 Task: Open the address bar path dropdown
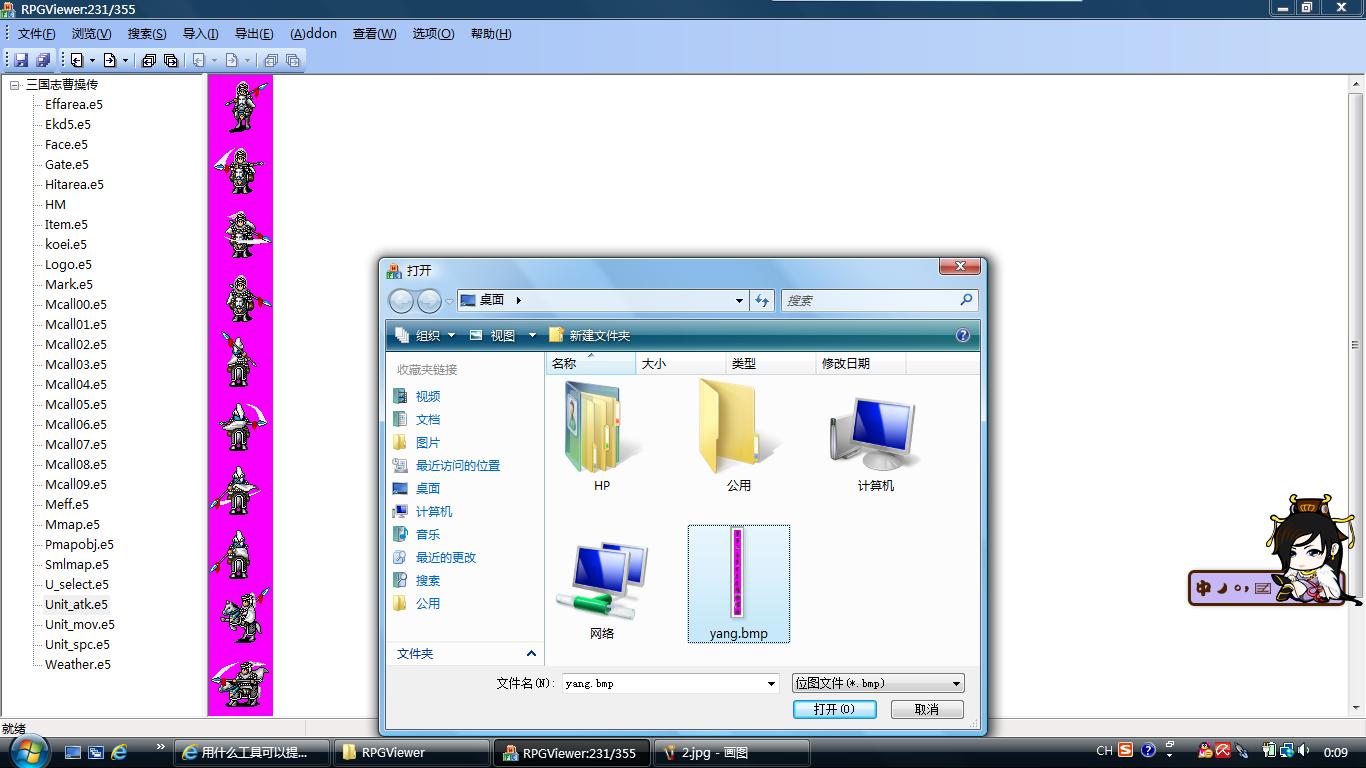[739, 300]
